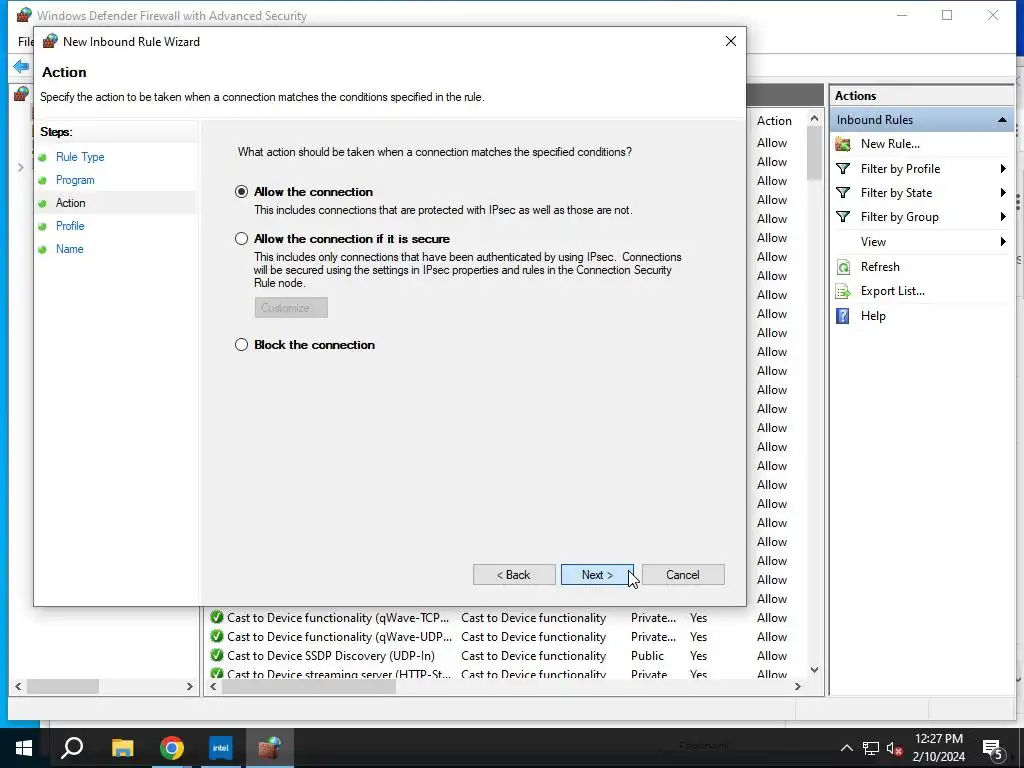Click the Next button in the wizard

click(597, 575)
